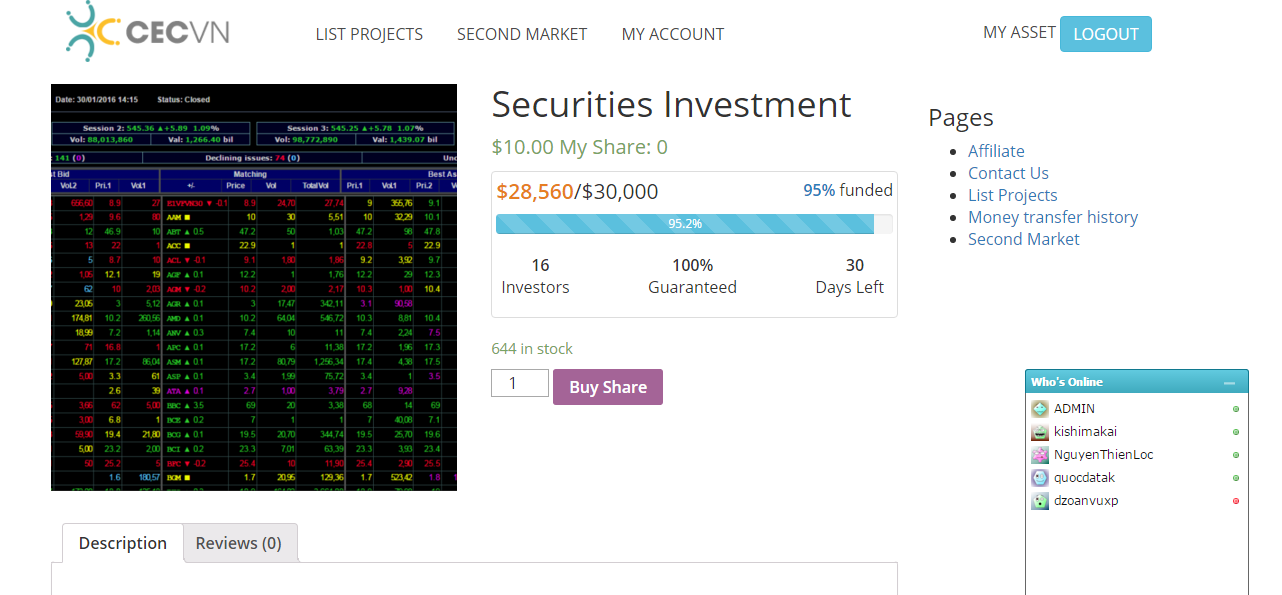The image size is (1282, 595).
Task: Open the My Account menu item
Action: (x=672, y=34)
